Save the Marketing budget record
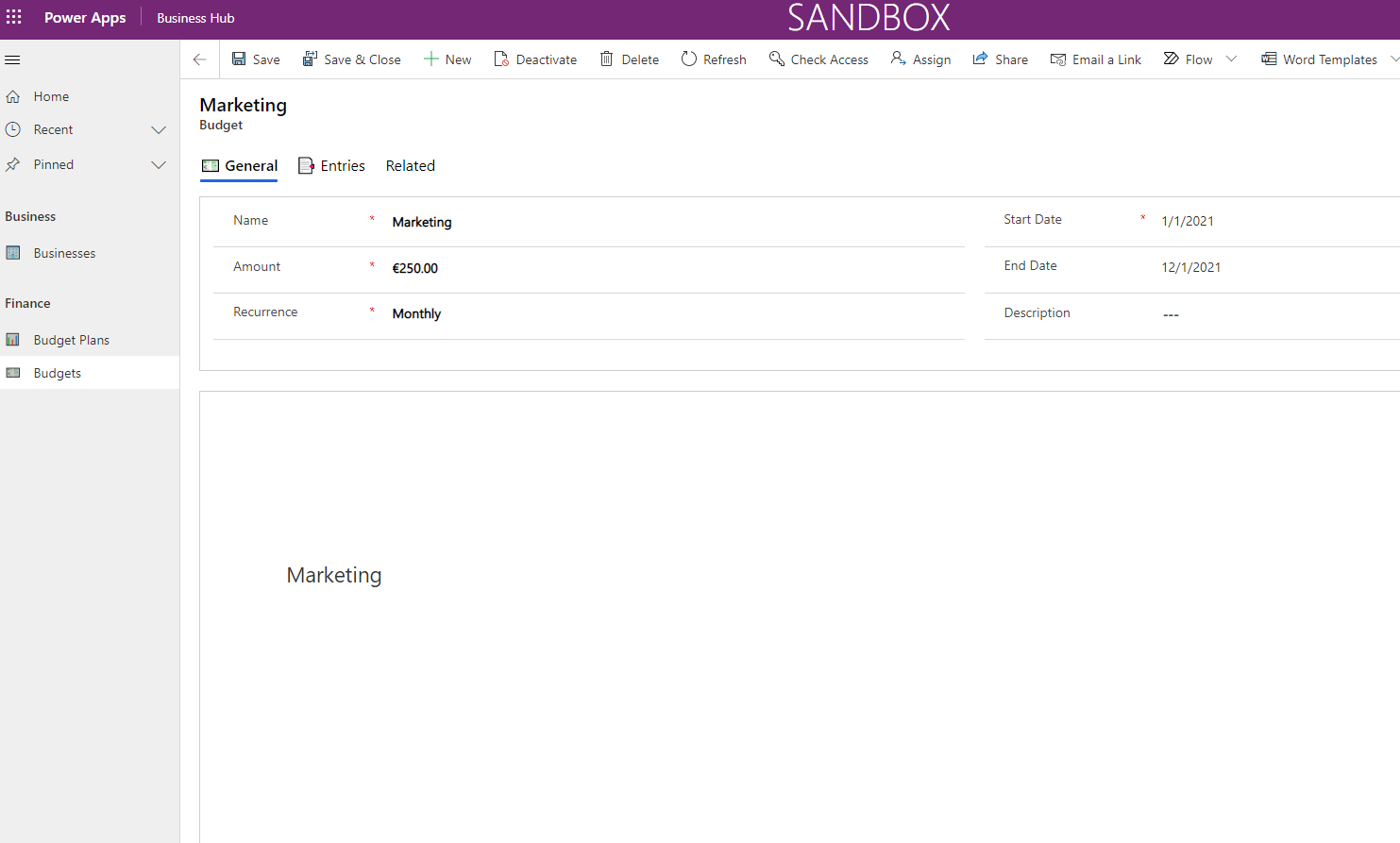 pos(255,59)
